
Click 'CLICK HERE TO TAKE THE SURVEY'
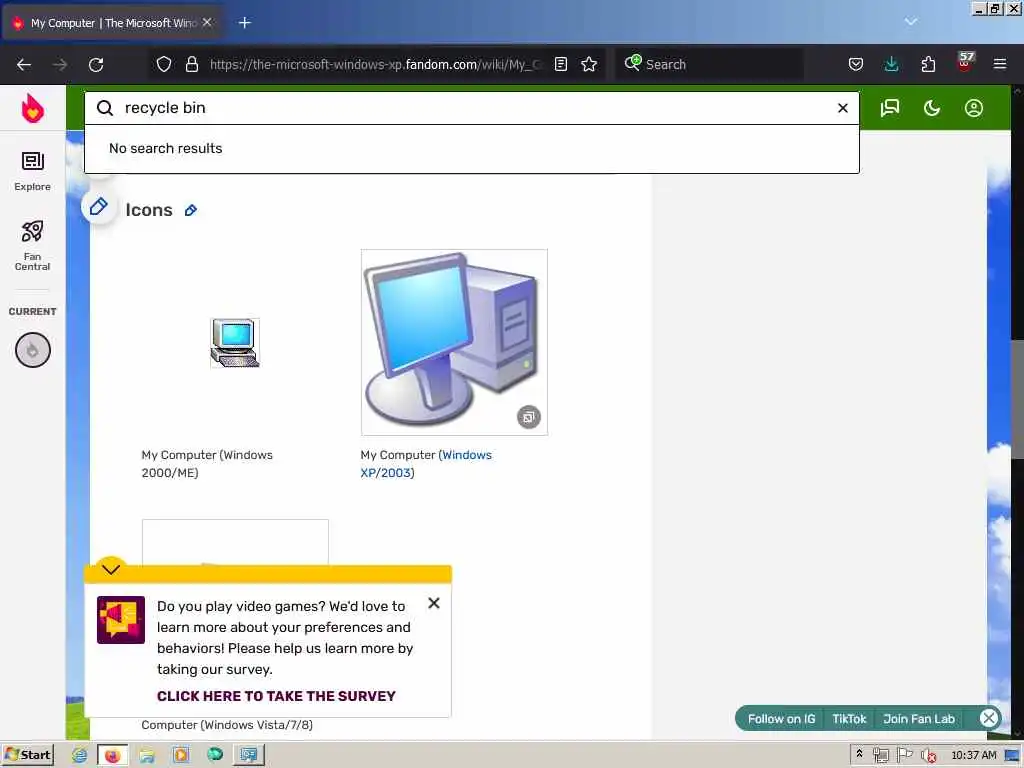[x=276, y=696]
